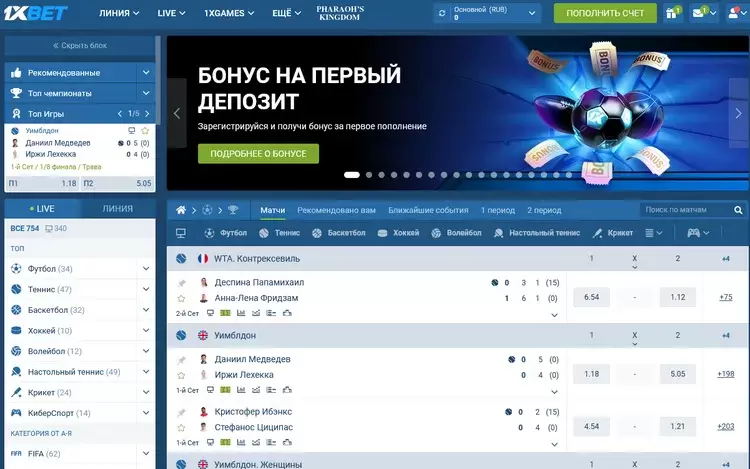Select Волейбол in the sports filter bar
Viewport: 750px width, 469px height.
click(456, 233)
